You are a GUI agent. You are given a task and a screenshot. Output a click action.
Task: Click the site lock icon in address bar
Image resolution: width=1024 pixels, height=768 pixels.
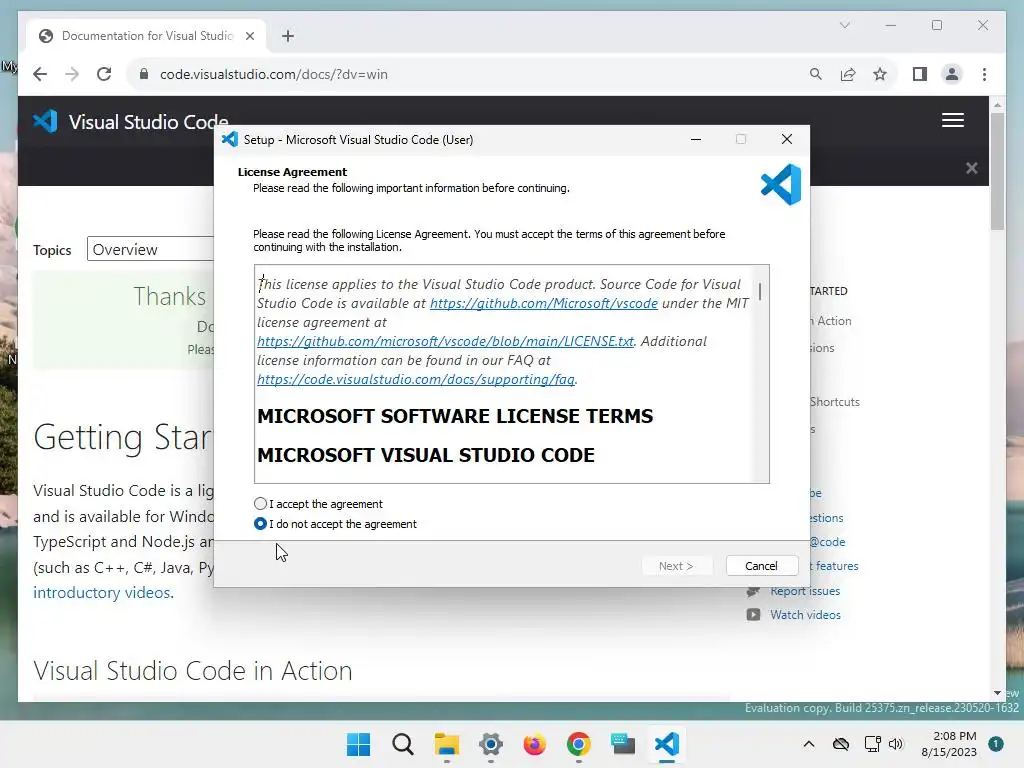(x=144, y=74)
